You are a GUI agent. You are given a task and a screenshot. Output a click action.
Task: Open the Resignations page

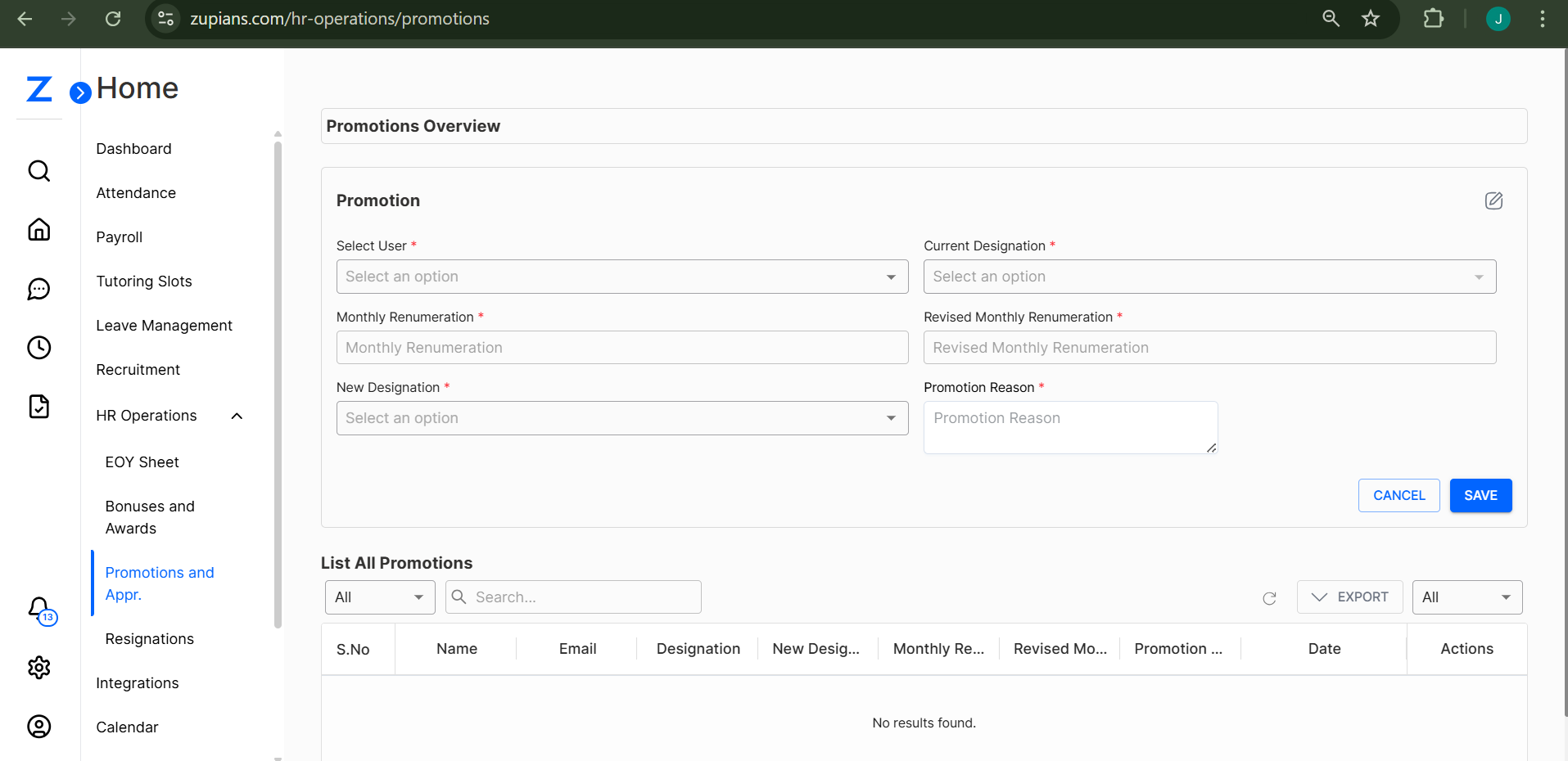click(x=149, y=638)
